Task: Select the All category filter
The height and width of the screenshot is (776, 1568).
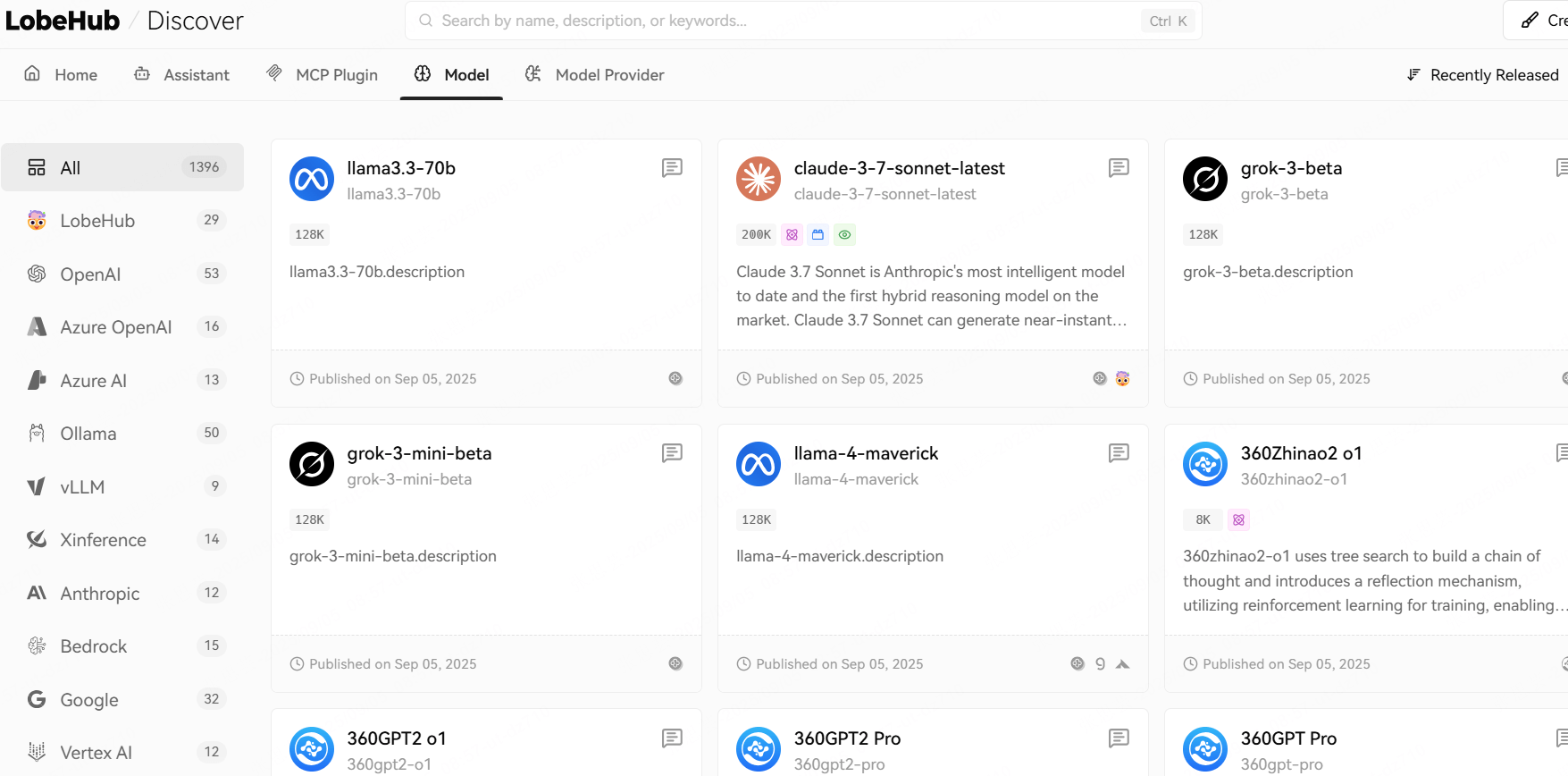Action: point(122,167)
